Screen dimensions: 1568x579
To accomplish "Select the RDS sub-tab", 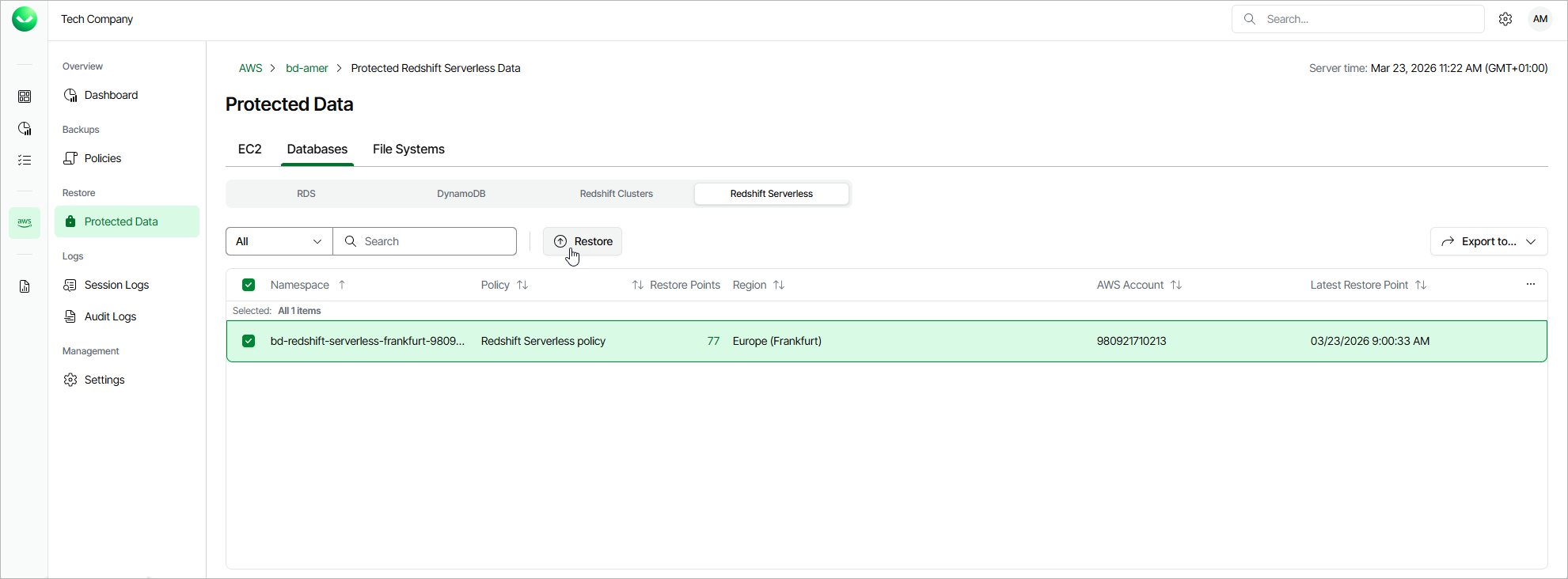I will (x=306, y=194).
